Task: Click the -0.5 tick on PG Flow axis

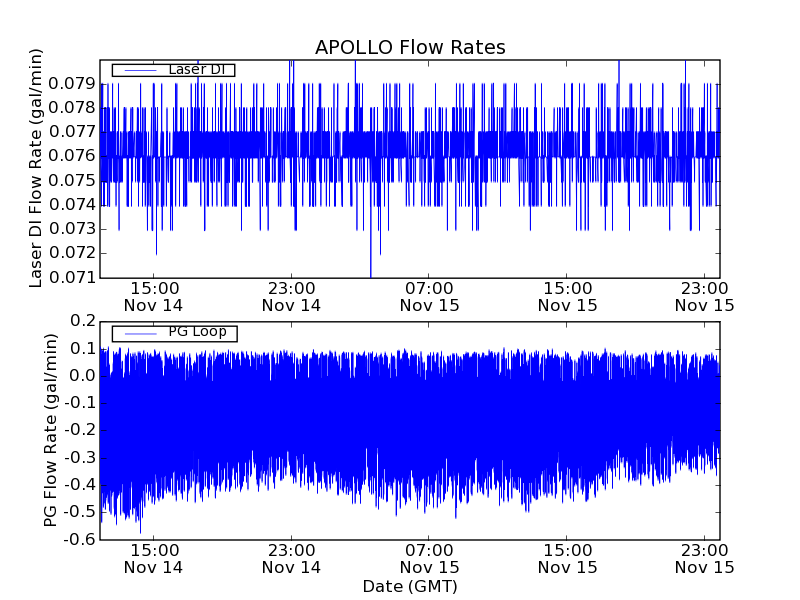Action: (80, 512)
